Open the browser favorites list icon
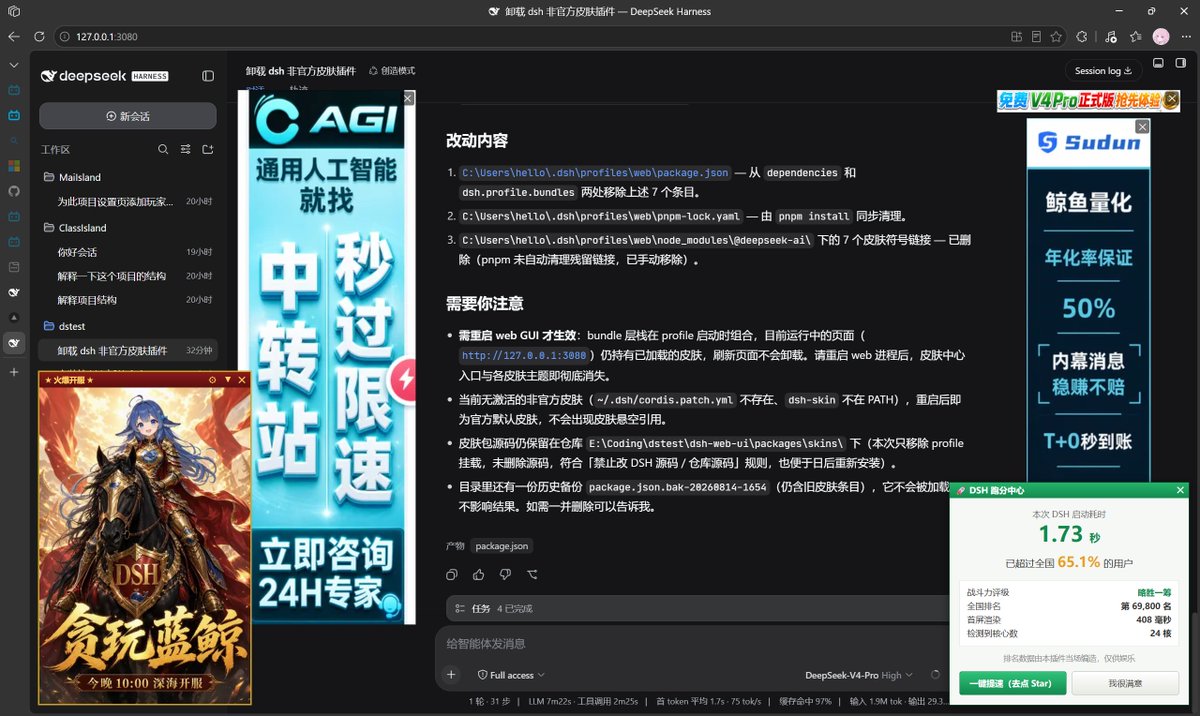 pos(1136,37)
